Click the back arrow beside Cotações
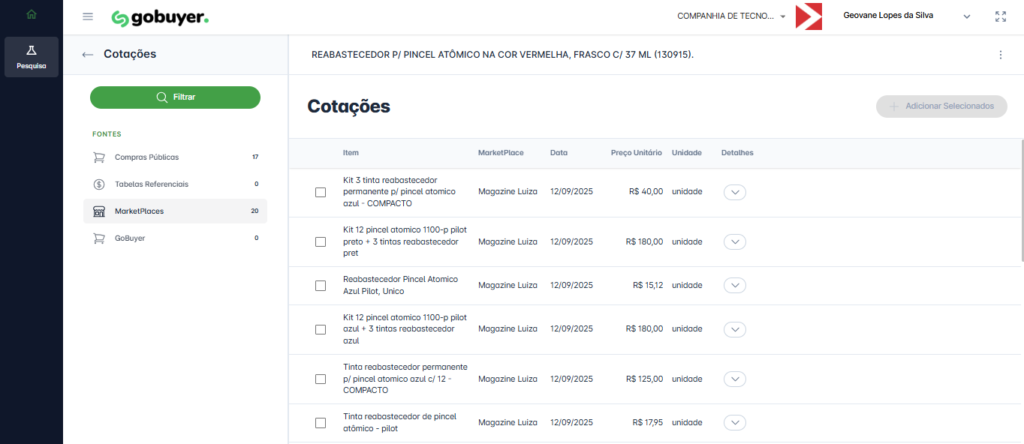Viewport: 1024px width, 444px height. [88, 54]
